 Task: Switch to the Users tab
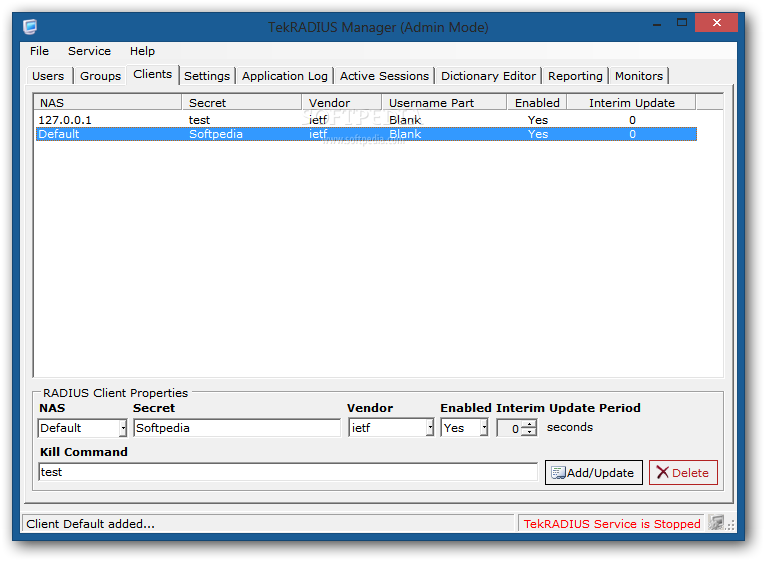pos(48,76)
